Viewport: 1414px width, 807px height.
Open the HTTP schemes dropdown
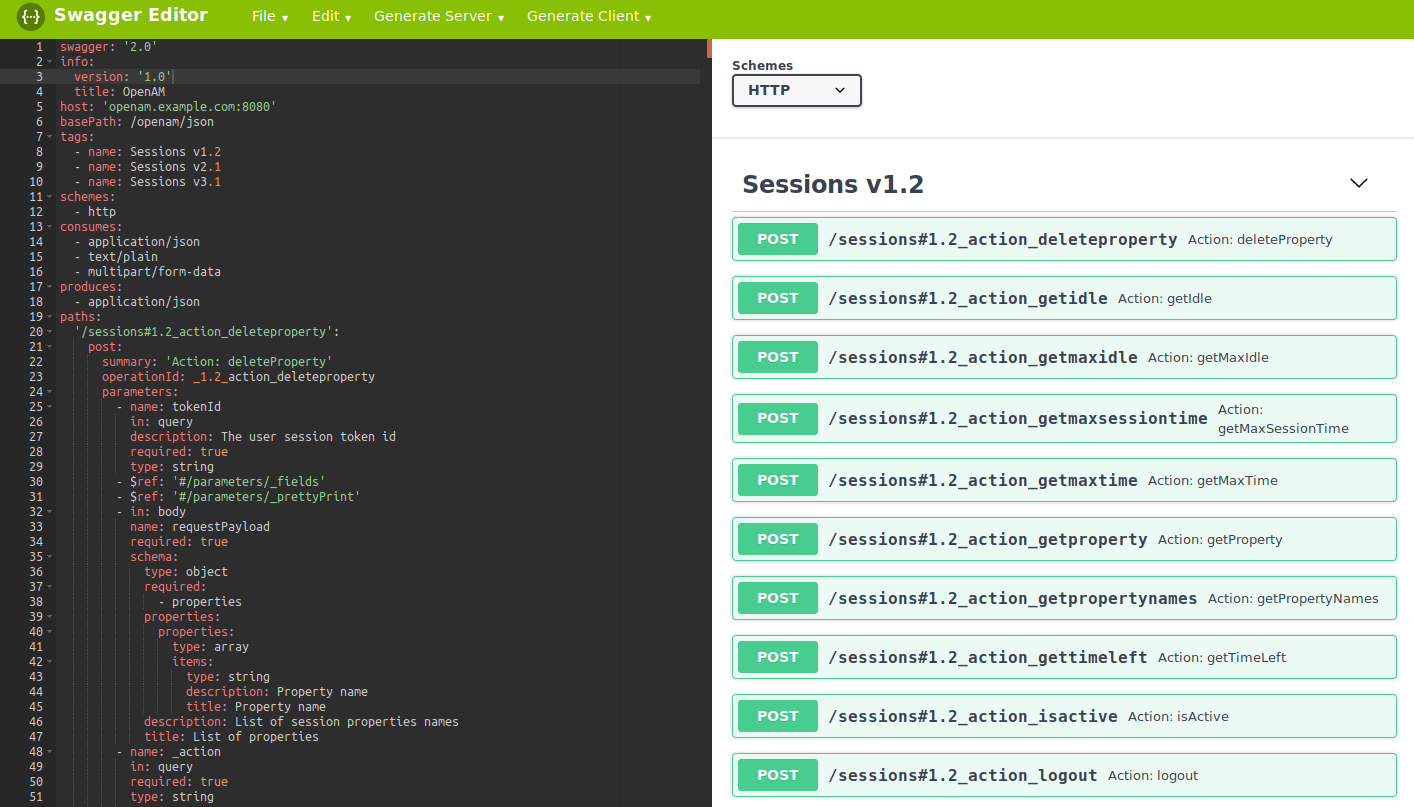pos(796,90)
